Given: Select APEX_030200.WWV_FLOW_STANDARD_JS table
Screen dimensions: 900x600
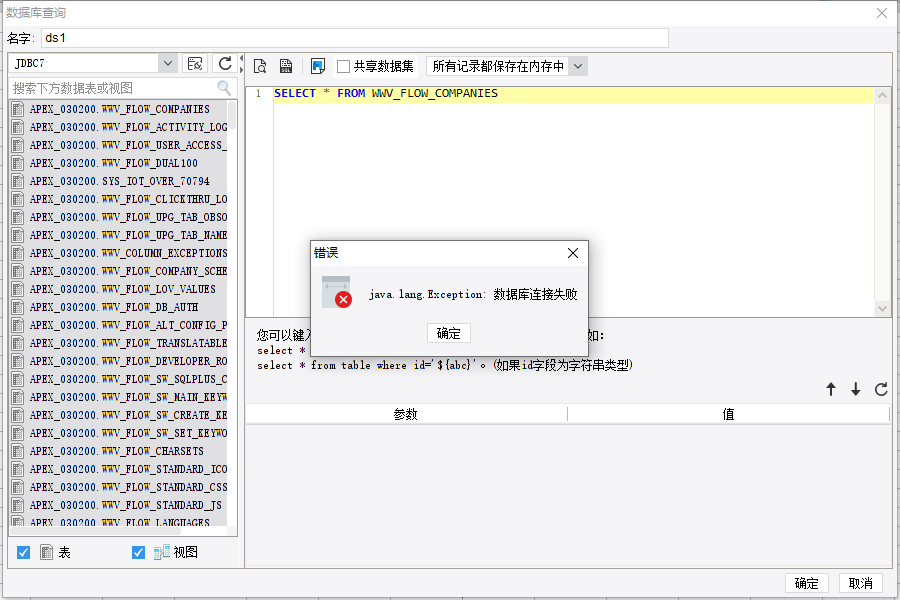Looking at the screenshot, I should [118, 505].
